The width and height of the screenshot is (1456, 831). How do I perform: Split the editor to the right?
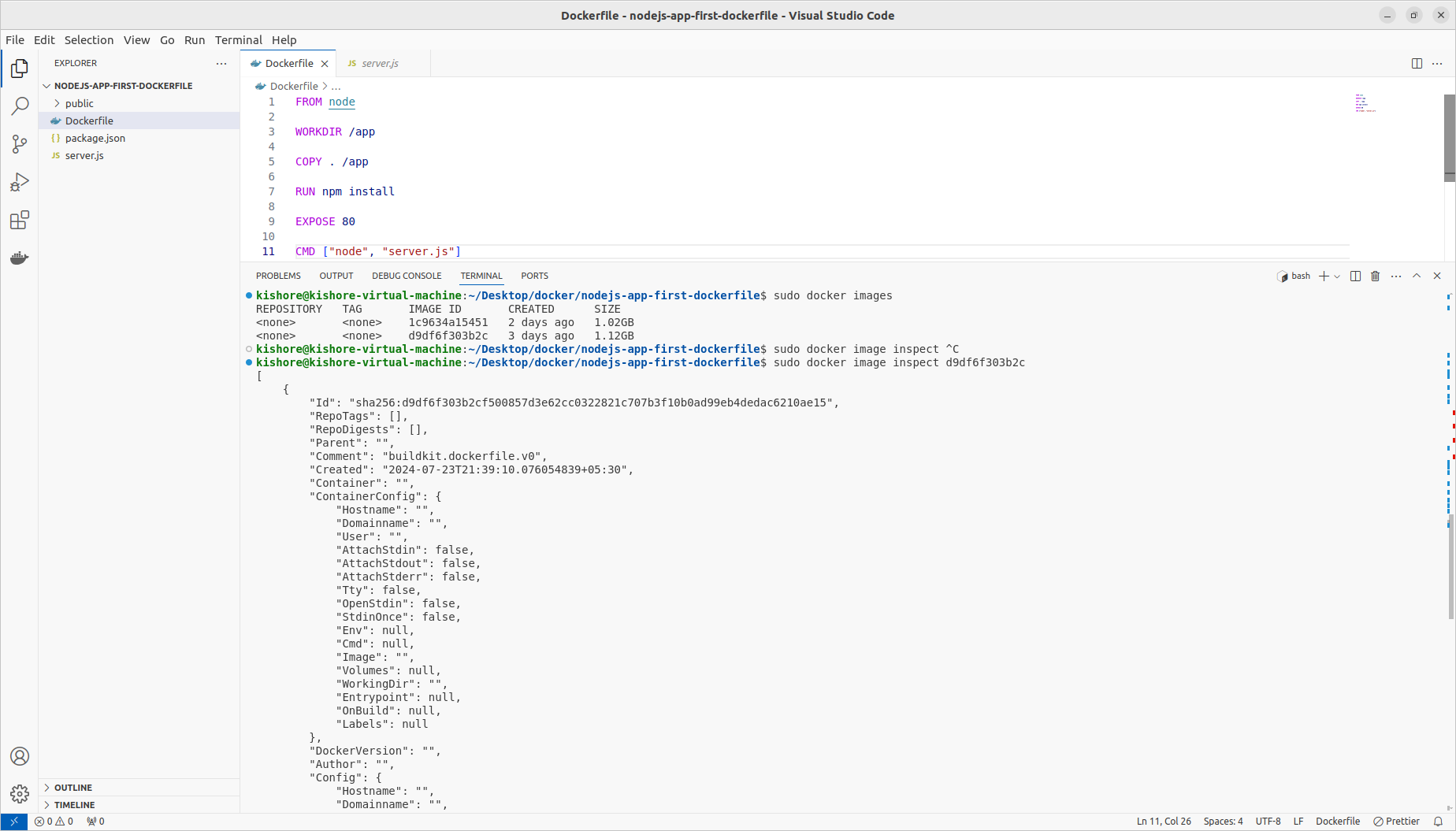coord(1417,63)
